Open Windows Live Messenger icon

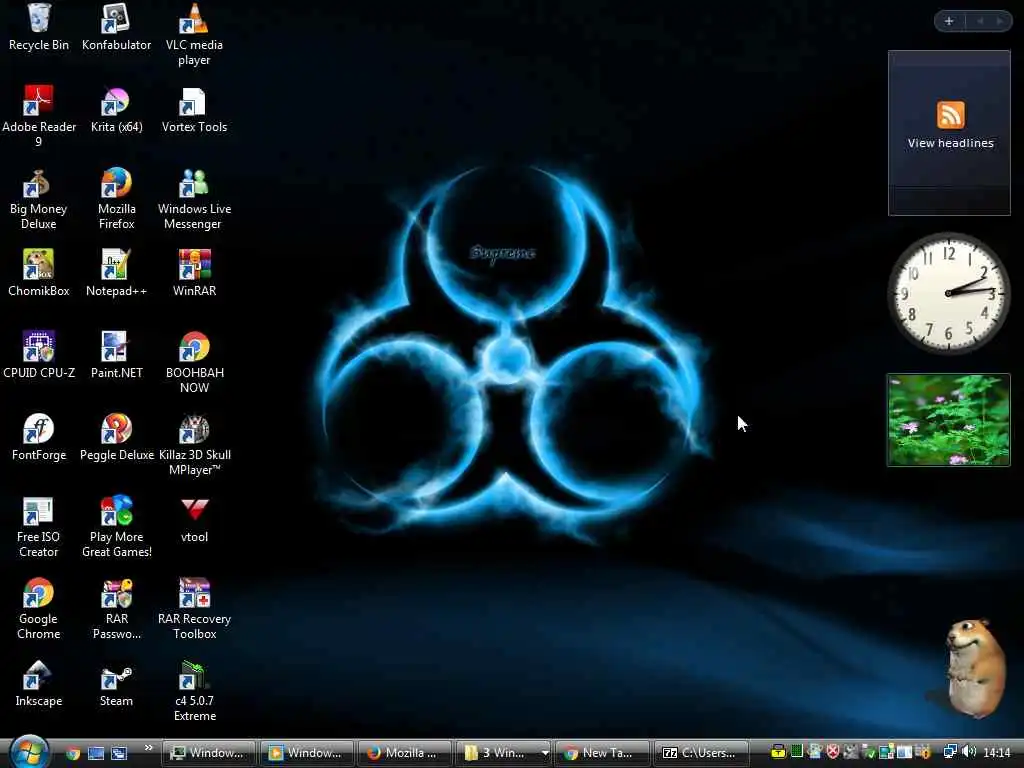194,199
